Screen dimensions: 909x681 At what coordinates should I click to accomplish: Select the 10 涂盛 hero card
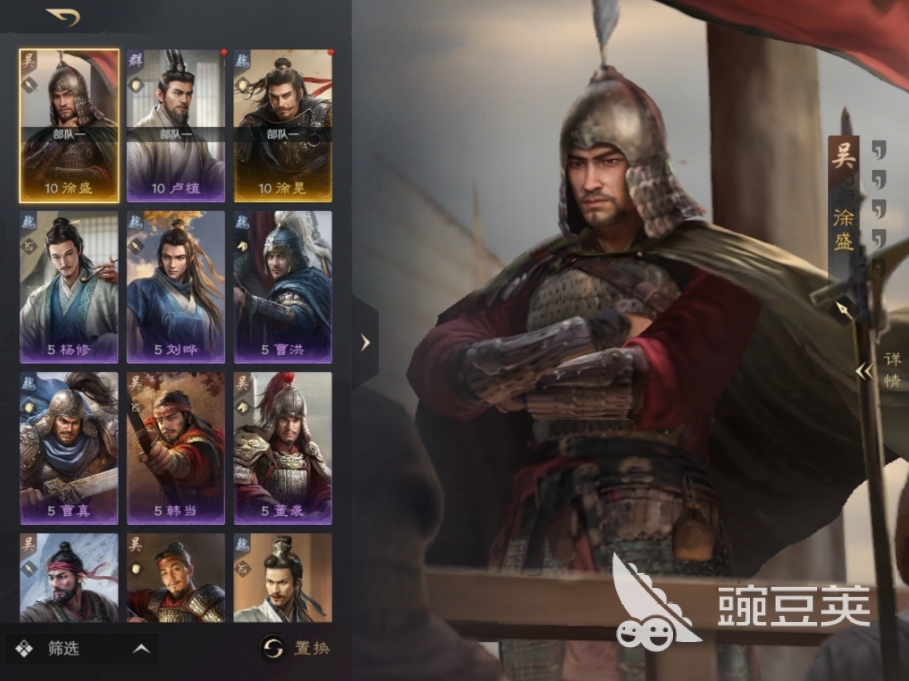coord(69,126)
